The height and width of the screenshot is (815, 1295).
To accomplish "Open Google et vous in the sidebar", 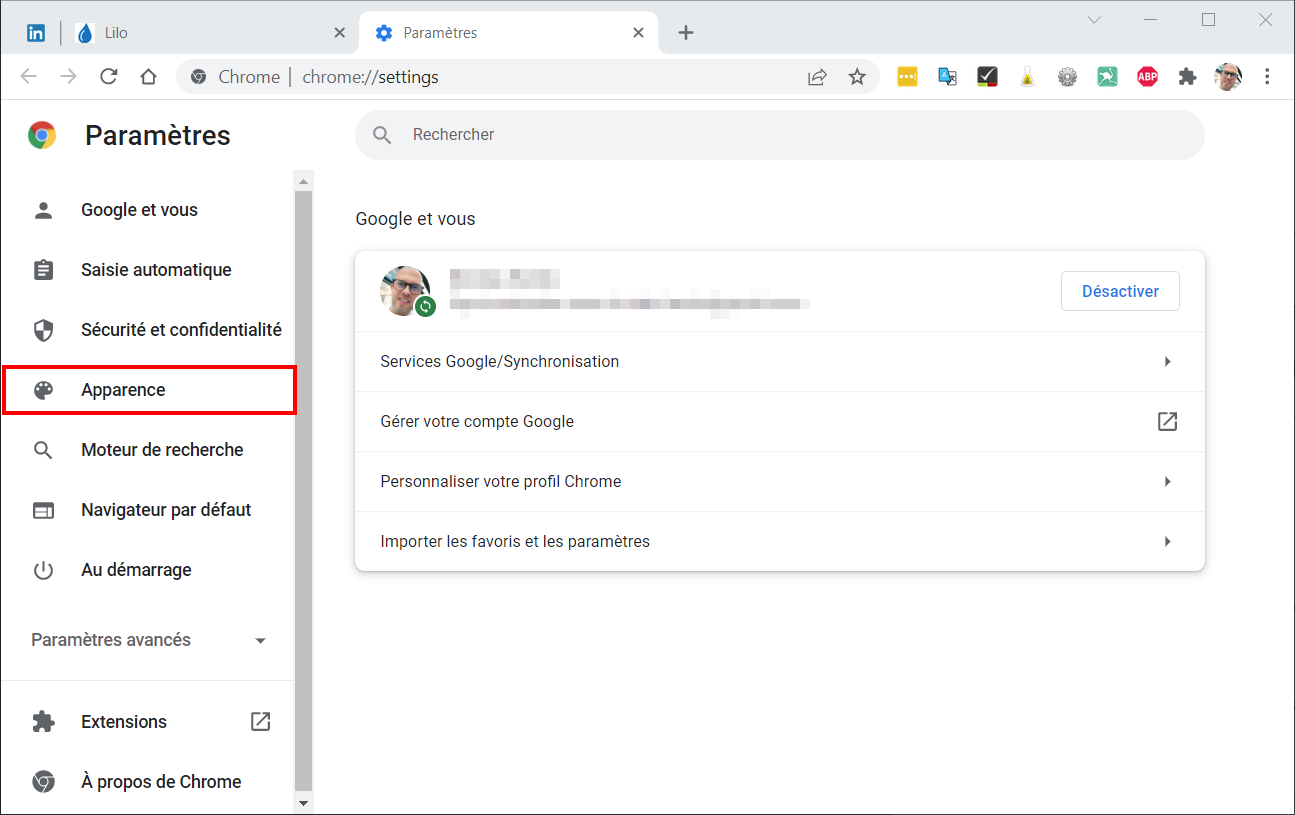I will pyautogui.click(x=148, y=210).
